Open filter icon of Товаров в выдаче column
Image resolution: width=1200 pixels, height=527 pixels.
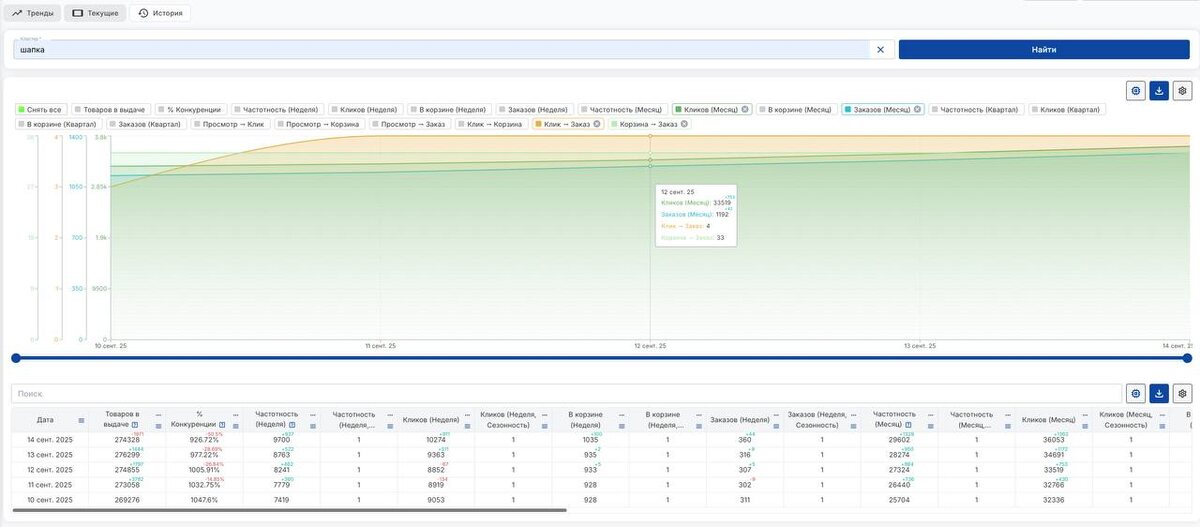click(x=158, y=426)
